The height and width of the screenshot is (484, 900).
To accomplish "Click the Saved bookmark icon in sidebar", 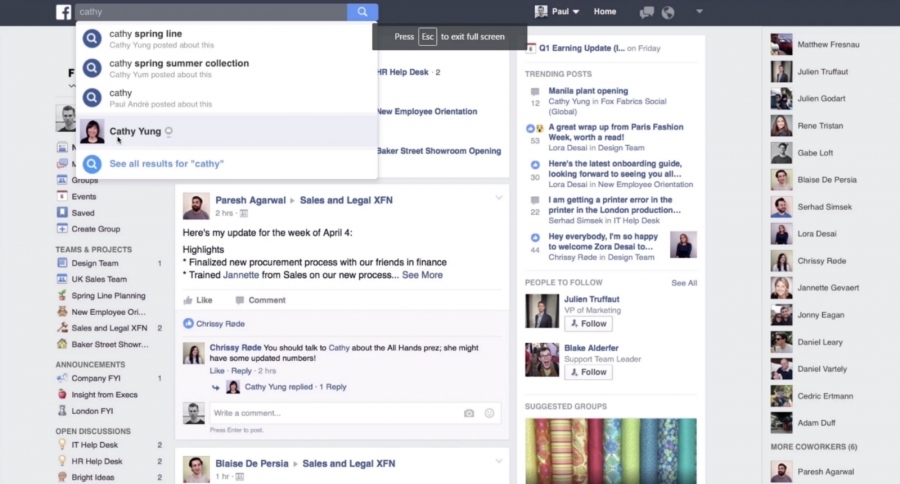I will click(x=62, y=212).
